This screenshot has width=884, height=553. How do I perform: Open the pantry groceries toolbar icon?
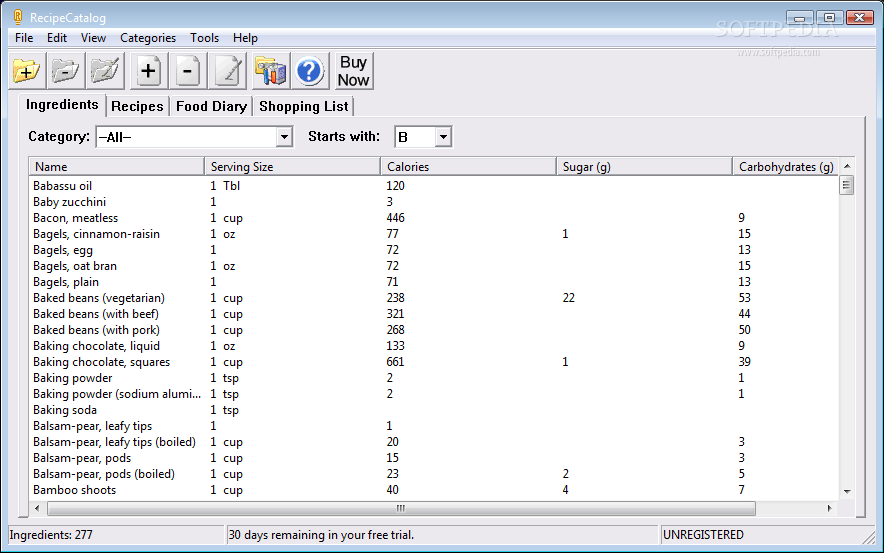[x=271, y=71]
